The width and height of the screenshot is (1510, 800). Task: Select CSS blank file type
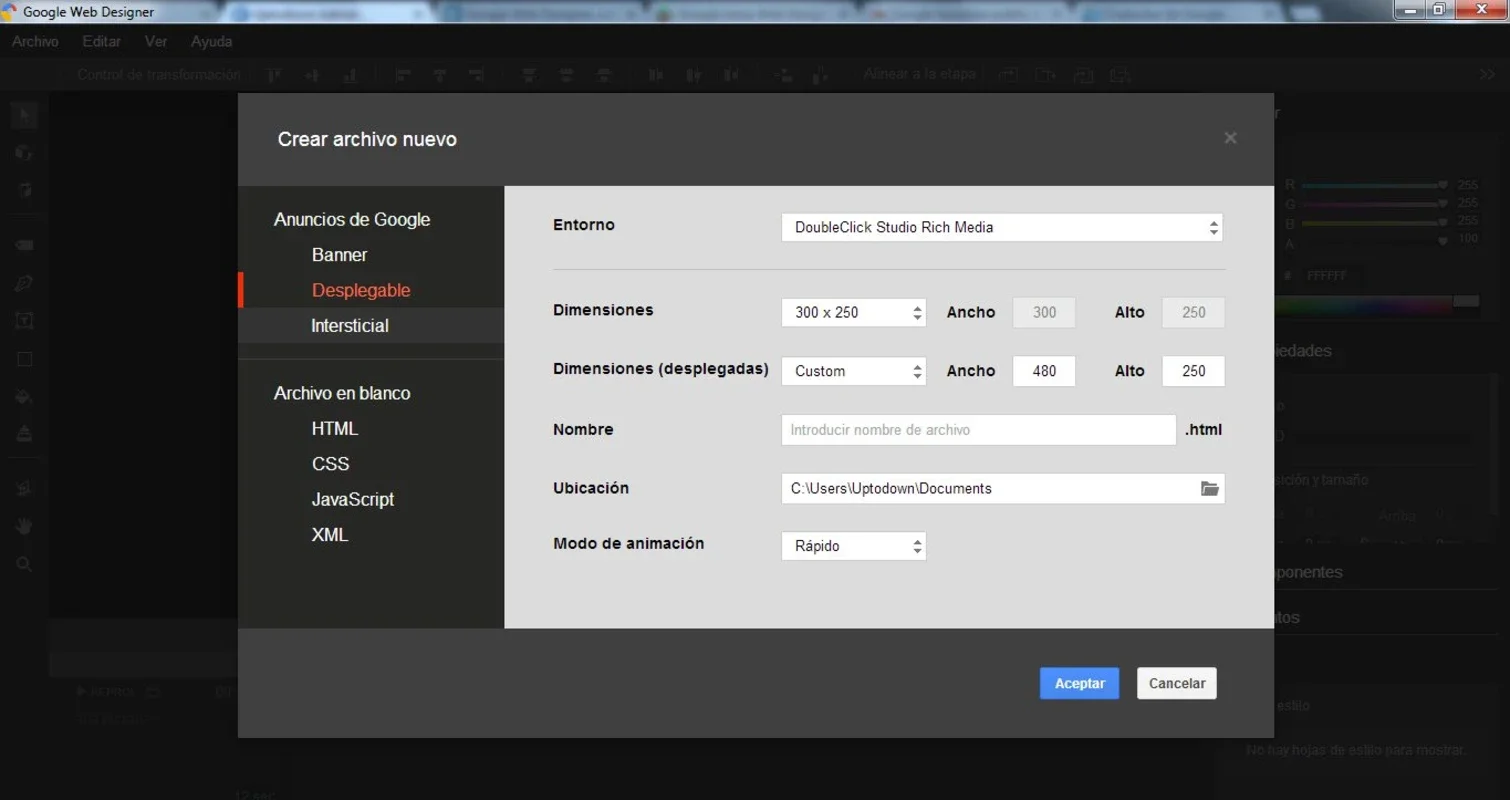tap(331, 464)
